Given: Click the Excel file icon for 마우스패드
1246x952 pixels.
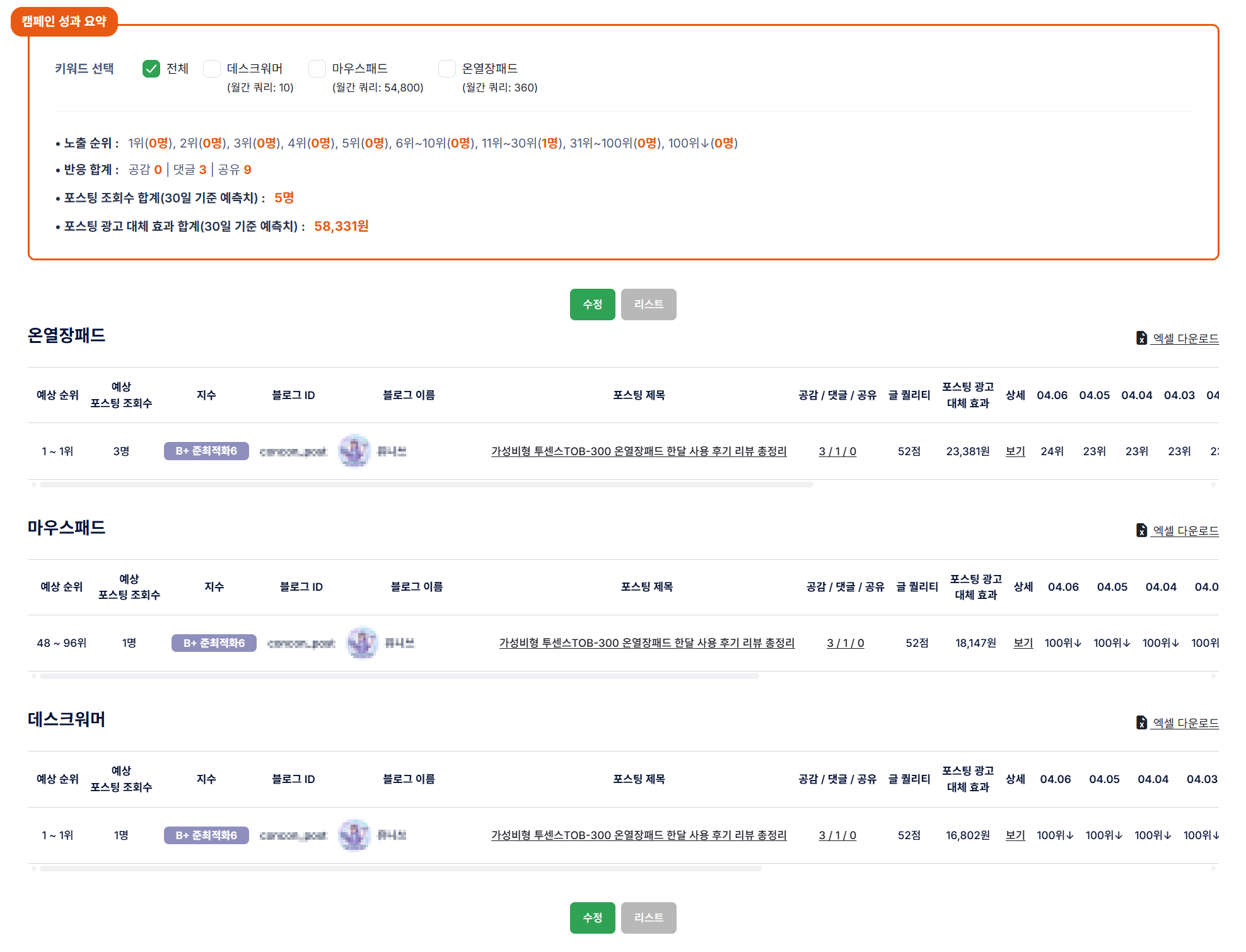Looking at the screenshot, I should (1141, 531).
